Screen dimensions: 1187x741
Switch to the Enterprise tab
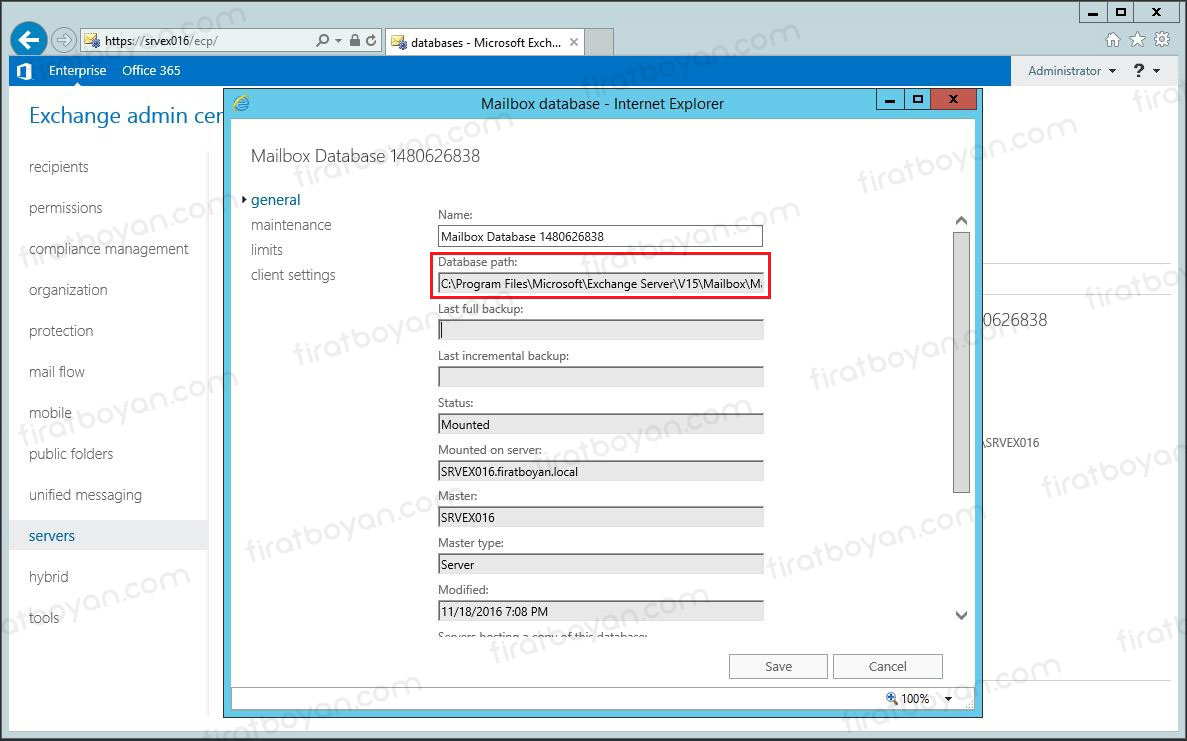click(x=77, y=70)
